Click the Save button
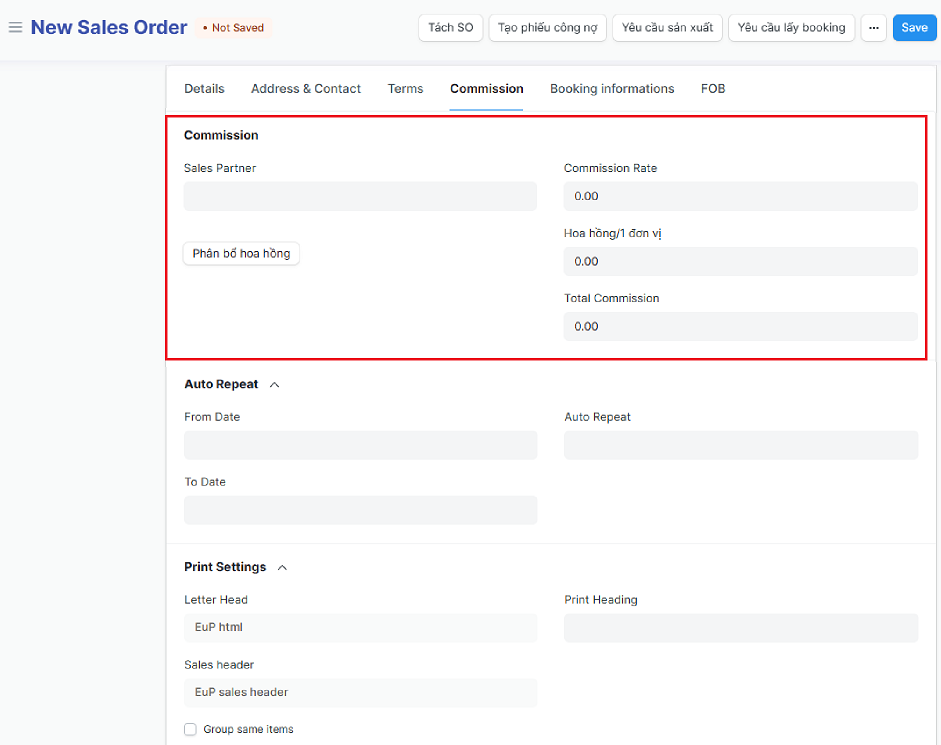 point(914,28)
